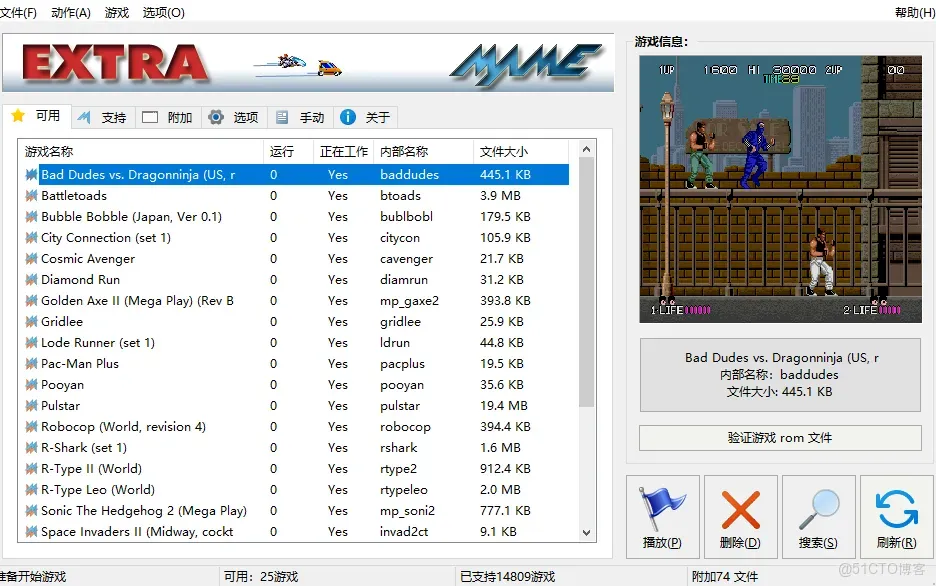Sort by 运行 column header

click(x=288, y=152)
